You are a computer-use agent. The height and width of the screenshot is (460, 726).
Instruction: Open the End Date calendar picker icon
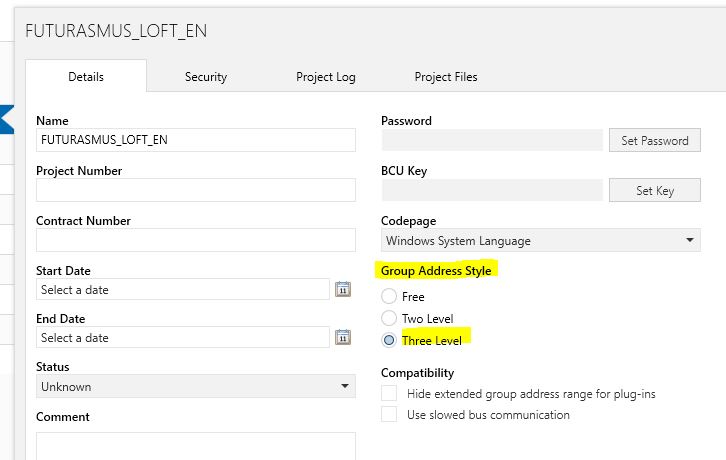(x=343, y=337)
